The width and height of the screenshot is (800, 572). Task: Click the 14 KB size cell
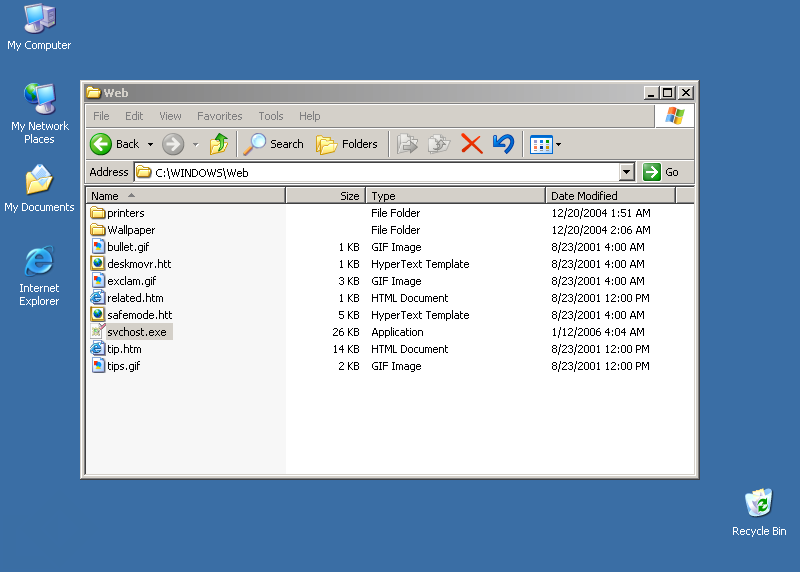[x=345, y=349]
